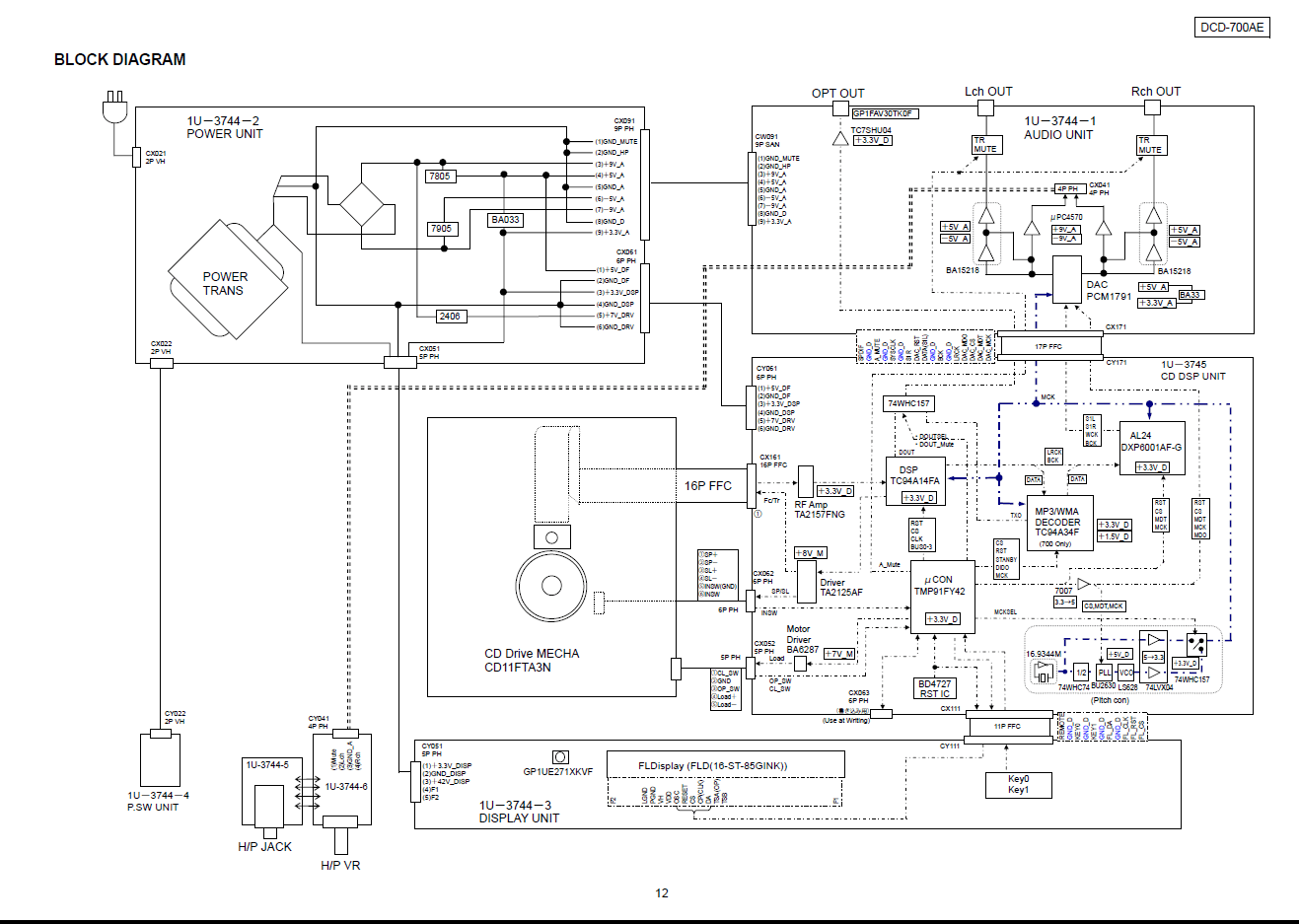Select the TR MUTE box under Lch OUT
The height and width of the screenshot is (924, 1299).
click(986, 145)
